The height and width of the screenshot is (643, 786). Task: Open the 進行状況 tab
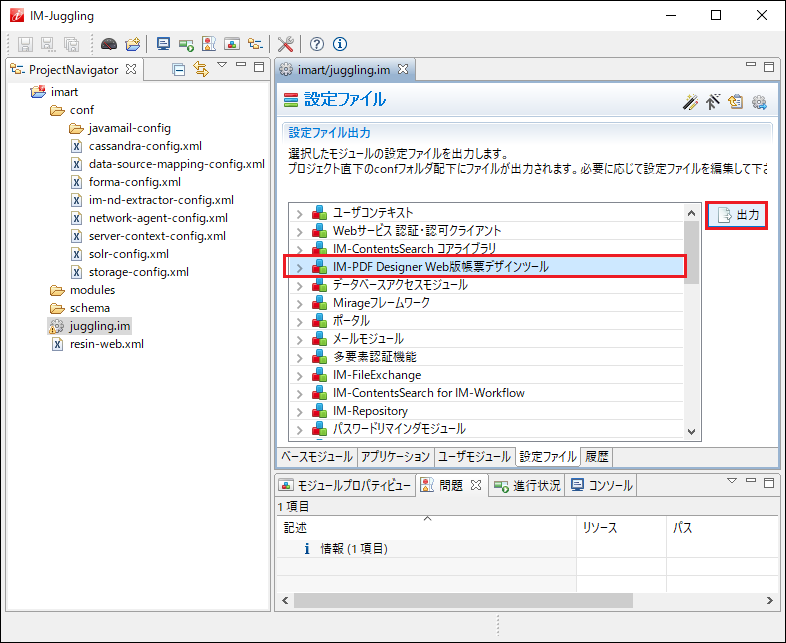pyautogui.click(x=527, y=485)
